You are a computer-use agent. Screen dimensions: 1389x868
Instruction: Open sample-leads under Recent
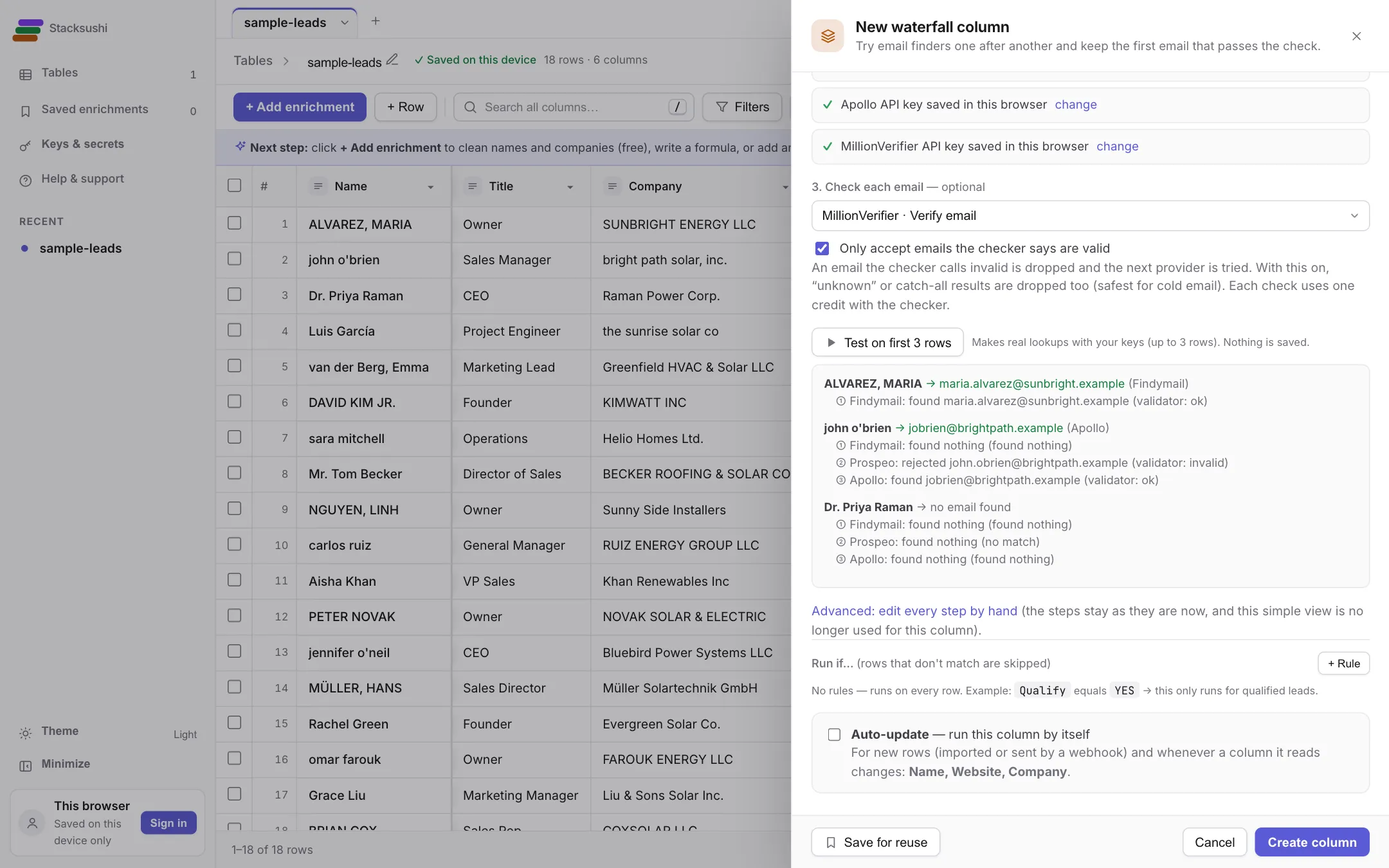tap(80, 248)
